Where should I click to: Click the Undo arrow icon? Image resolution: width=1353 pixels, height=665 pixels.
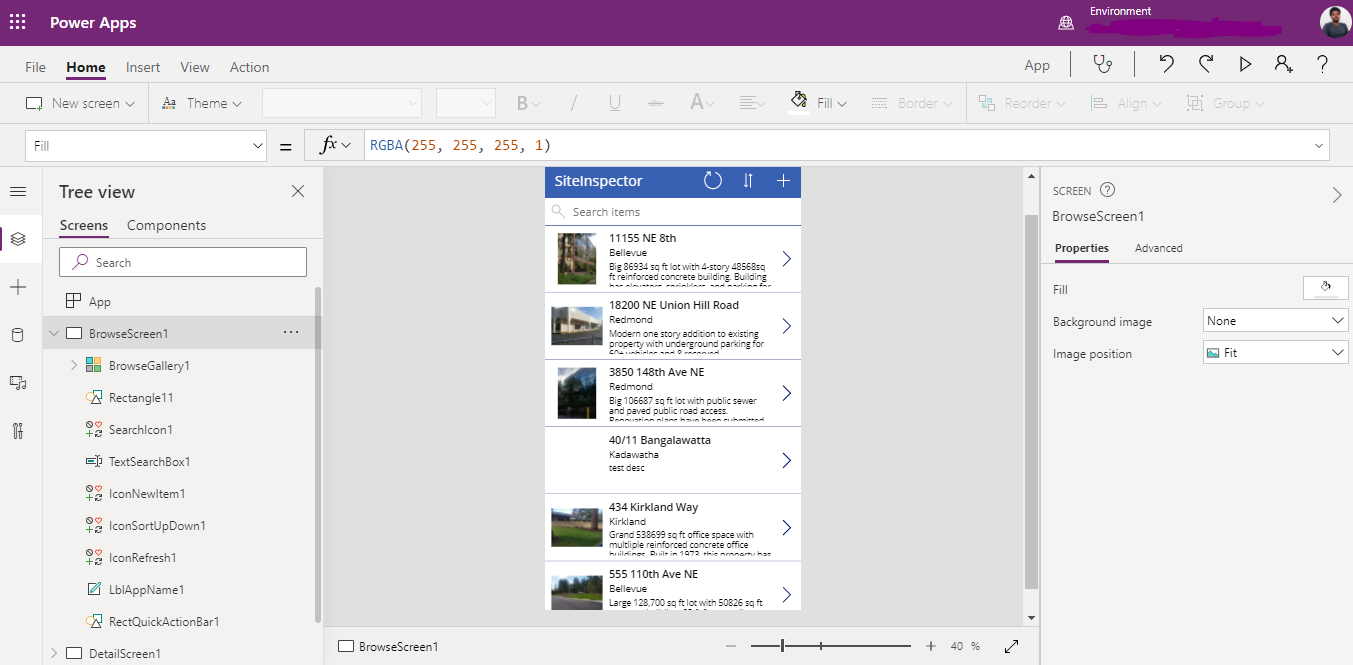1166,64
